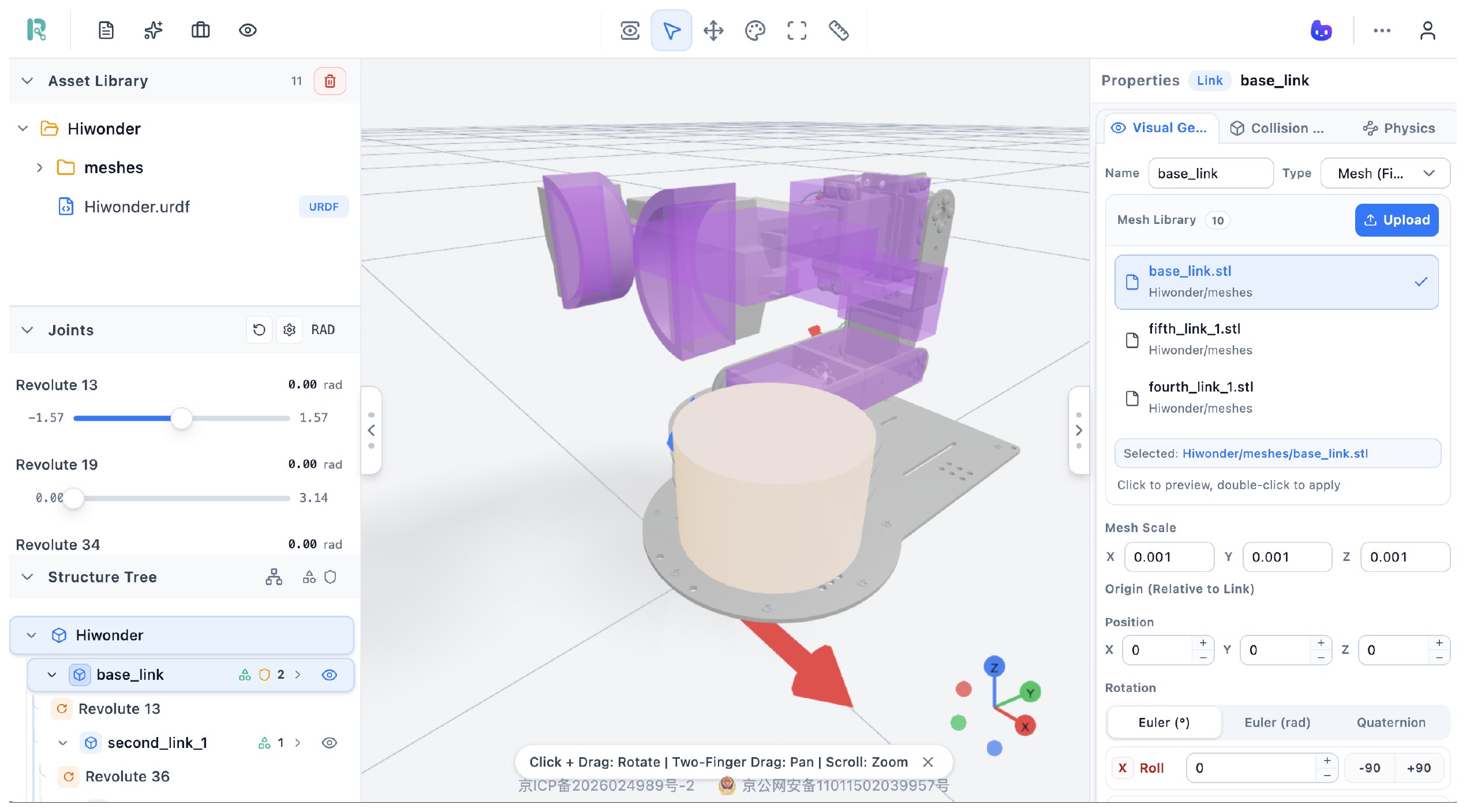
Task: Open the joints settings gear
Action: (x=289, y=330)
